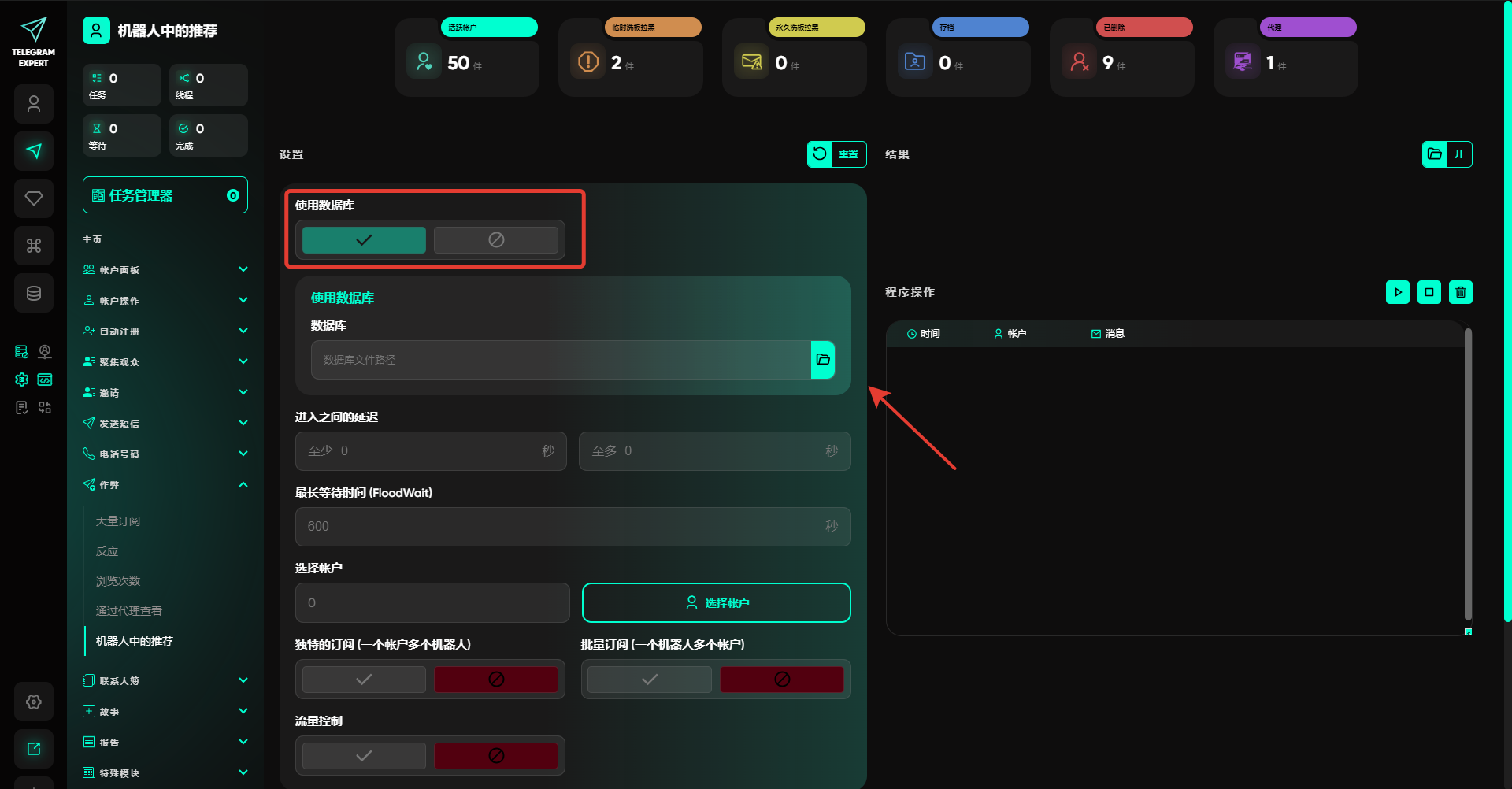The image size is (1512, 789).
Task: Disable 使用数据库 with the ban toggle
Action: click(x=495, y=240)
